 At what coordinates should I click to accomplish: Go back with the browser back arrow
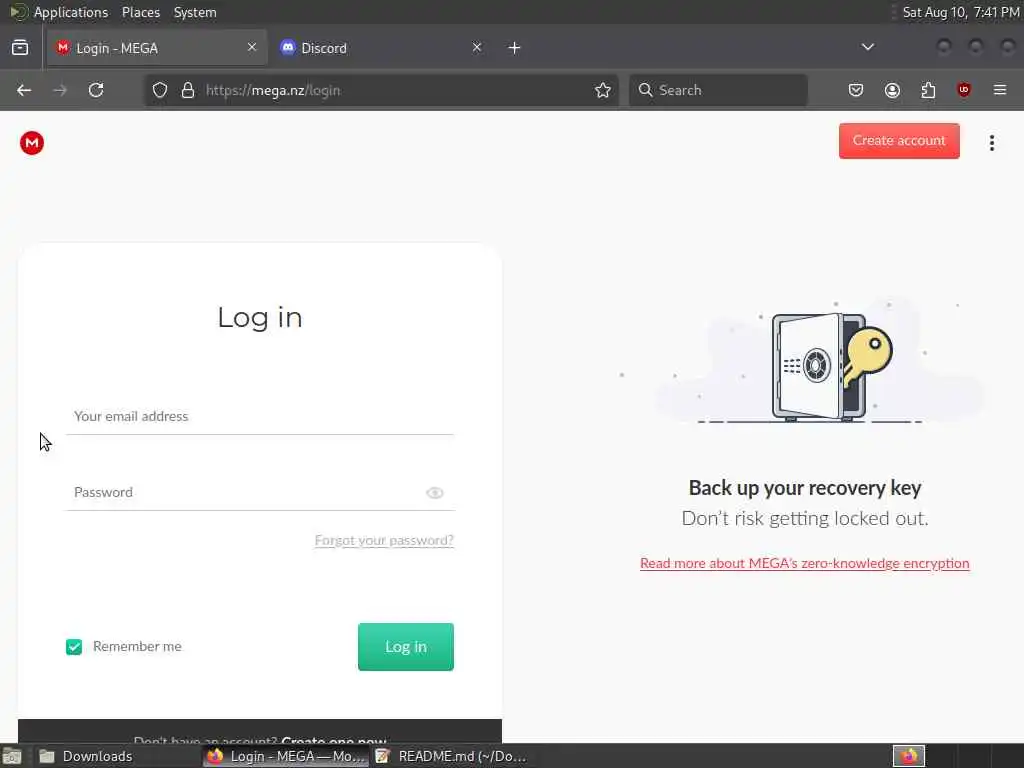tap(24, 90)
